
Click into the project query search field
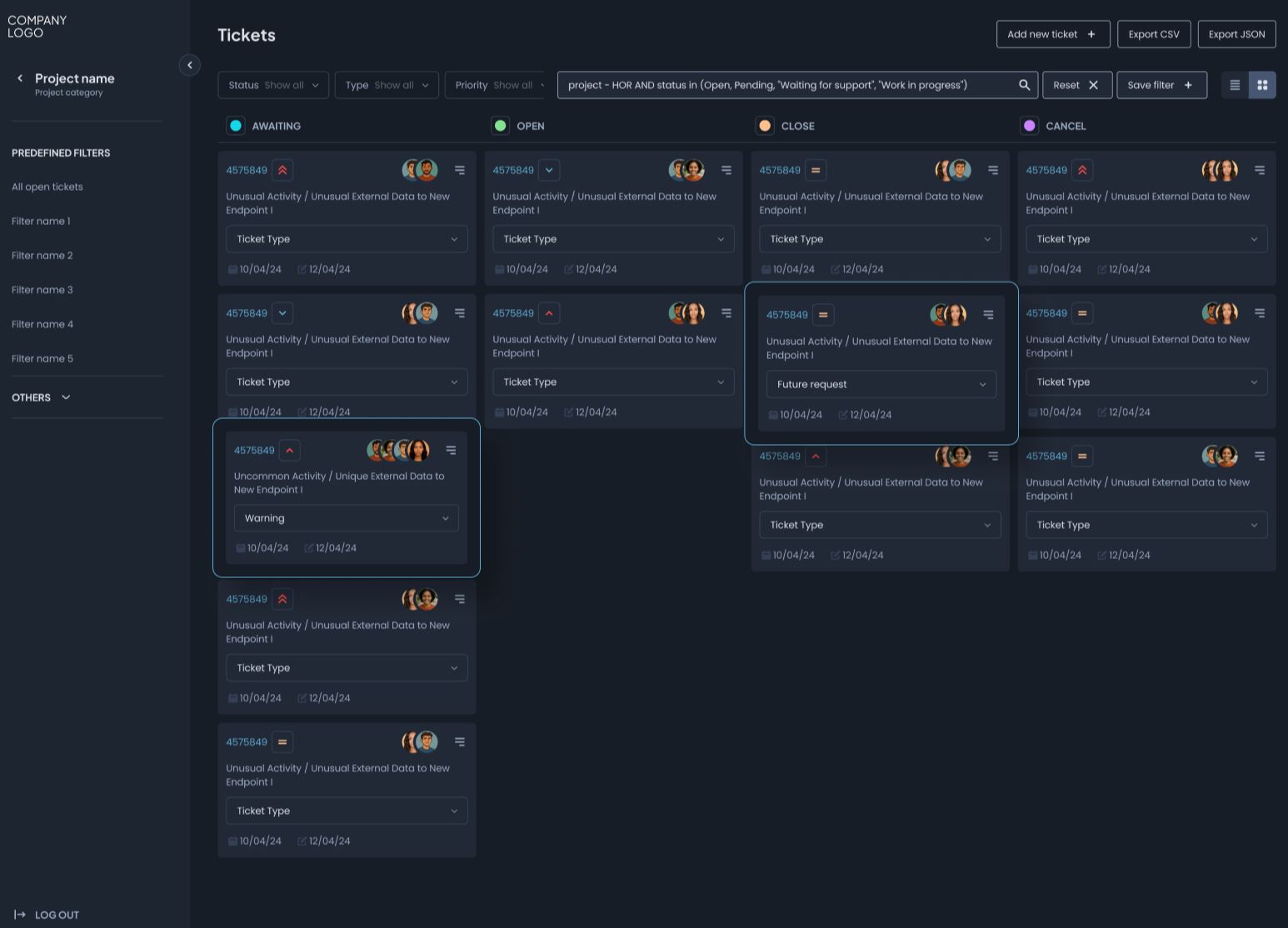(x=783, y=85)
